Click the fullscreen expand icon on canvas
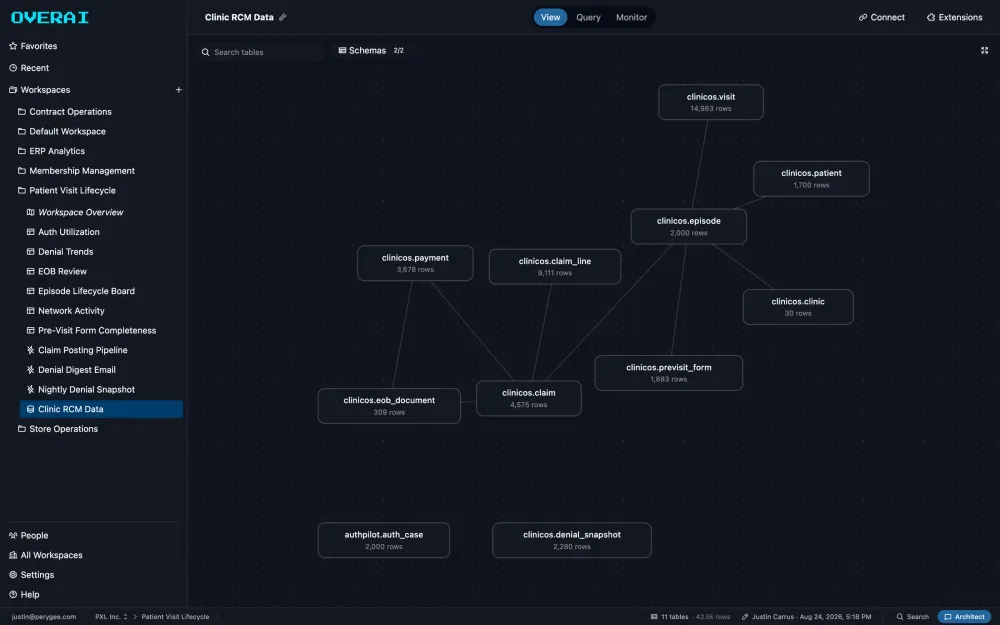The height and width of the screenshot is (625, 1000). [984, 50]
